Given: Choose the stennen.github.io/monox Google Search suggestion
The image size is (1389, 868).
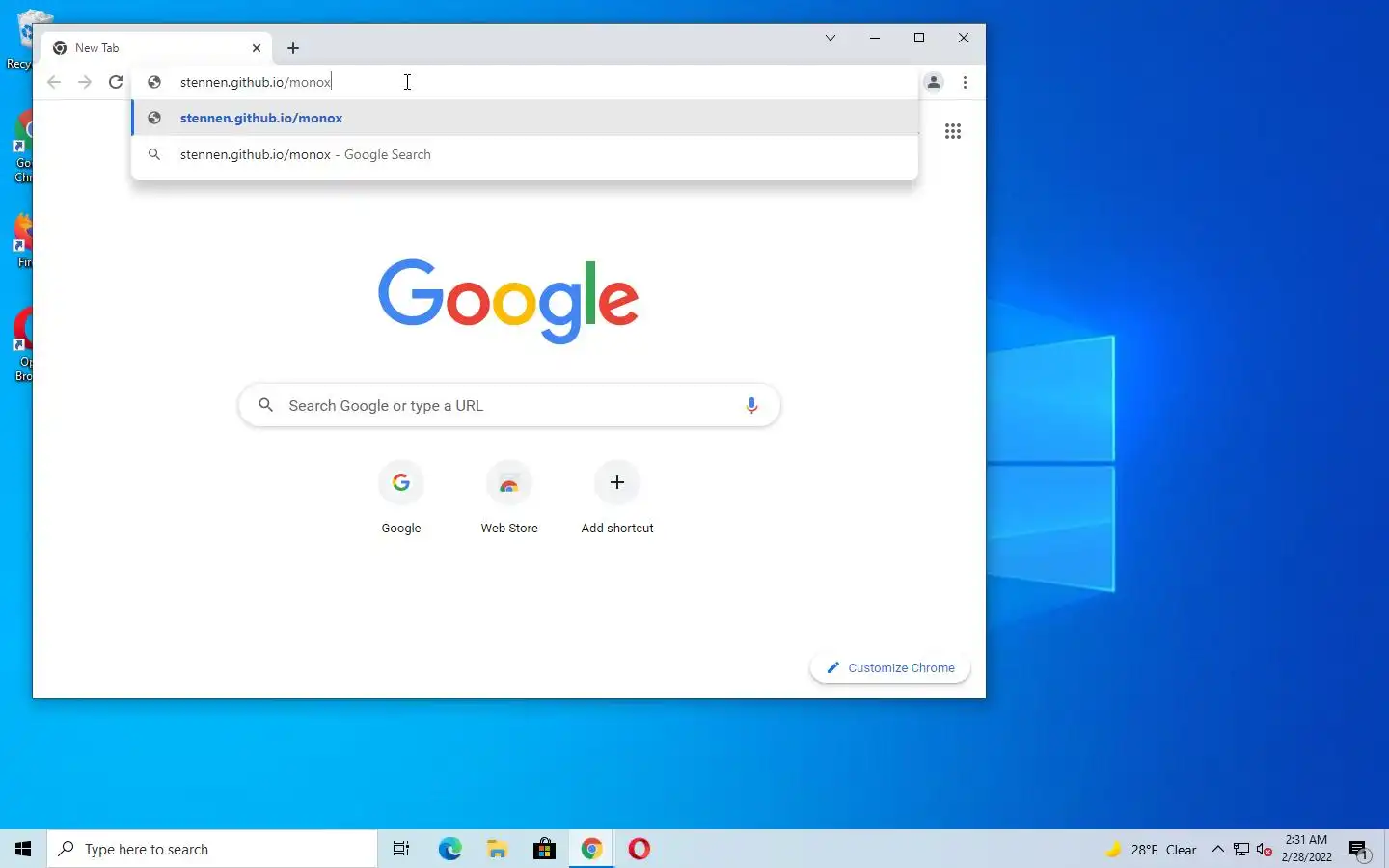Looking at the screenshot, I should [x=525, y=154].
